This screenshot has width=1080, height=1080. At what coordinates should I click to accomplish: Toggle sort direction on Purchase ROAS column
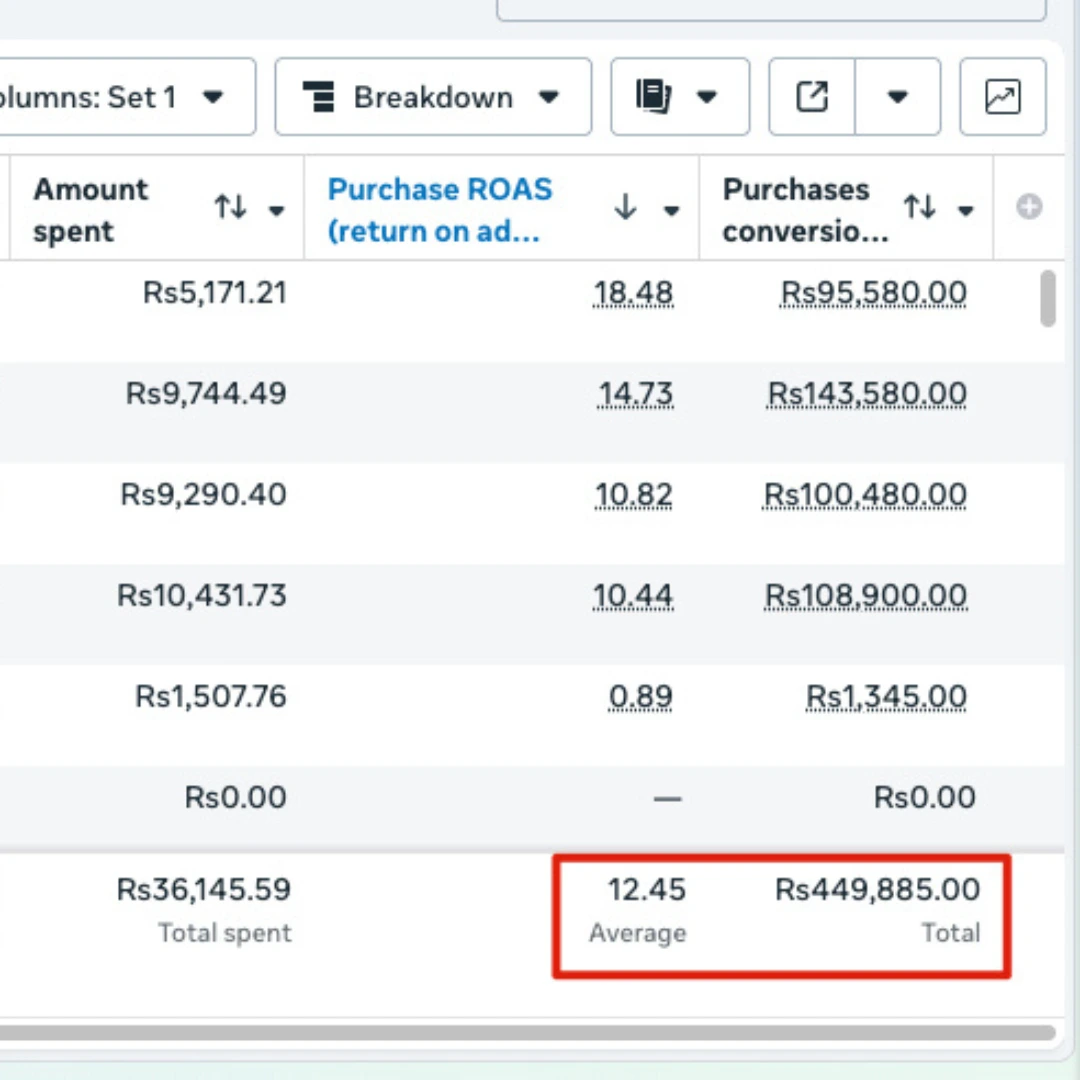[625, 208]
